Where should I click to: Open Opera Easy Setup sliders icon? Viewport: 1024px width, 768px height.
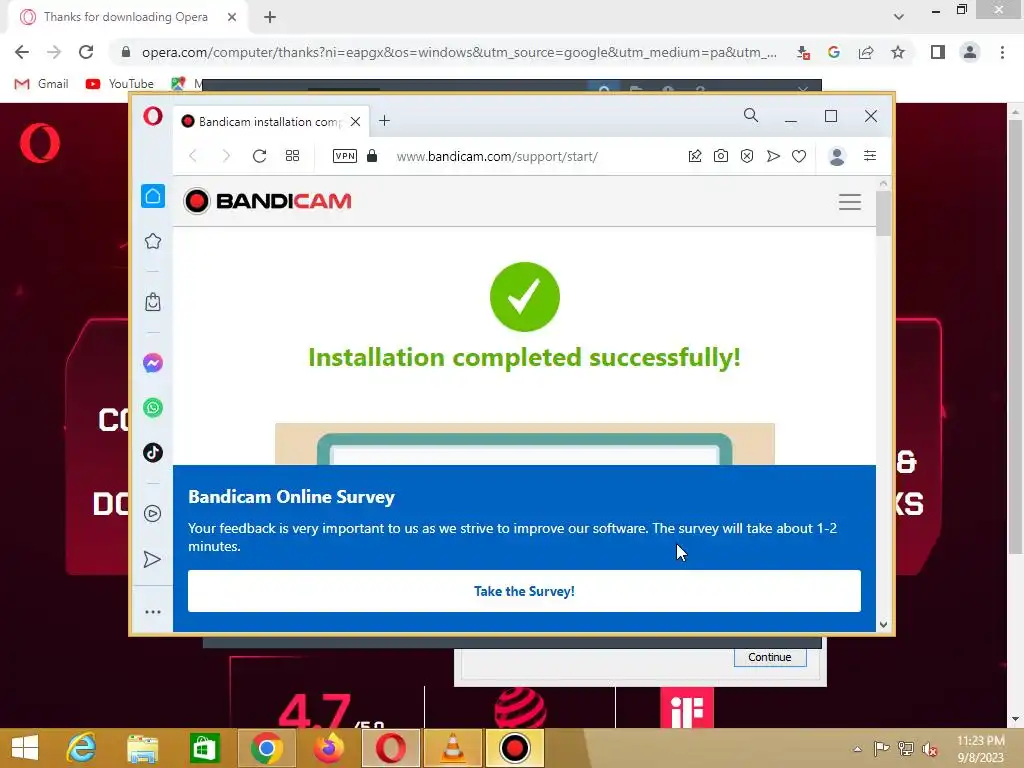(x=870, y=155)
